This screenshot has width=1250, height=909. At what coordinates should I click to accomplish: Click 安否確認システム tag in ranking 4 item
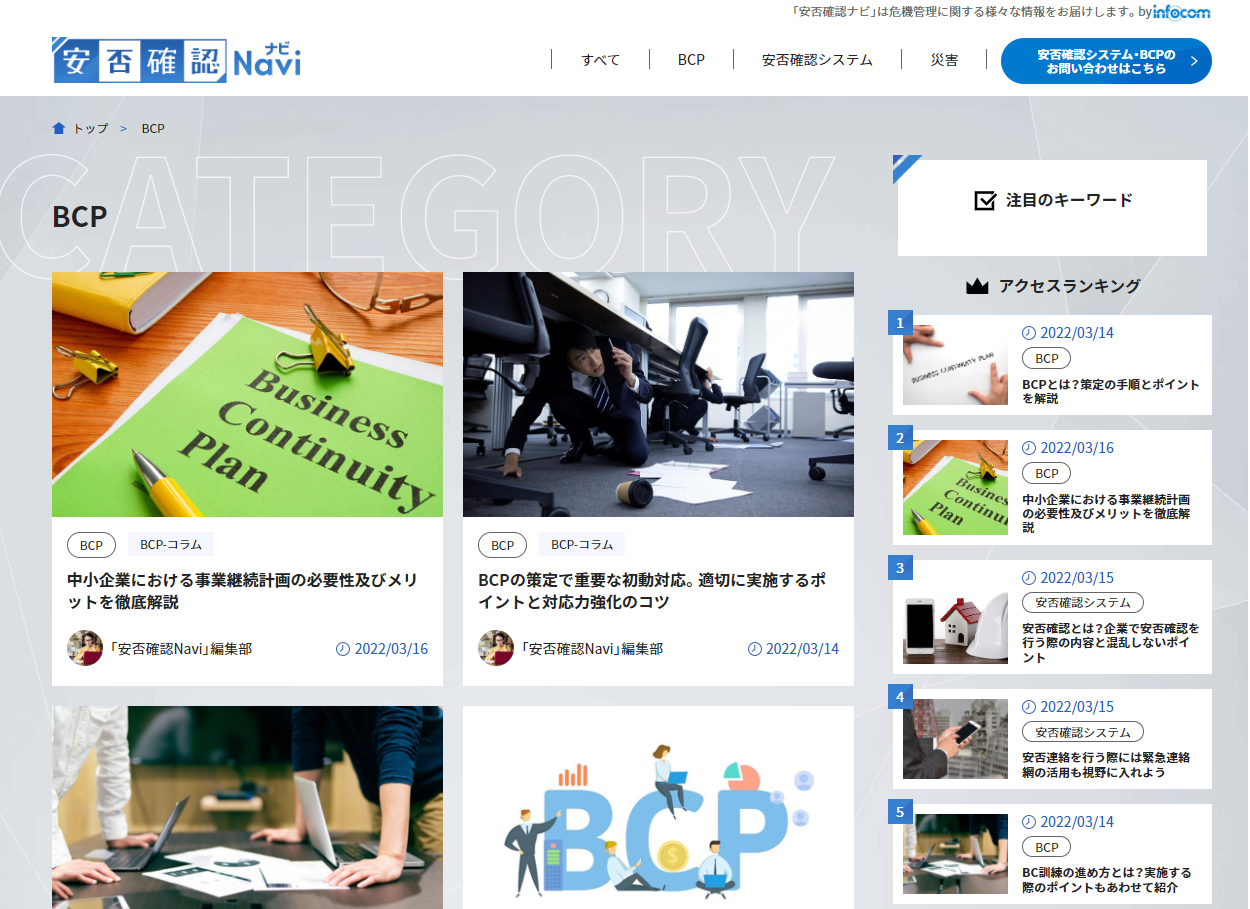[x=1083, y=733]
